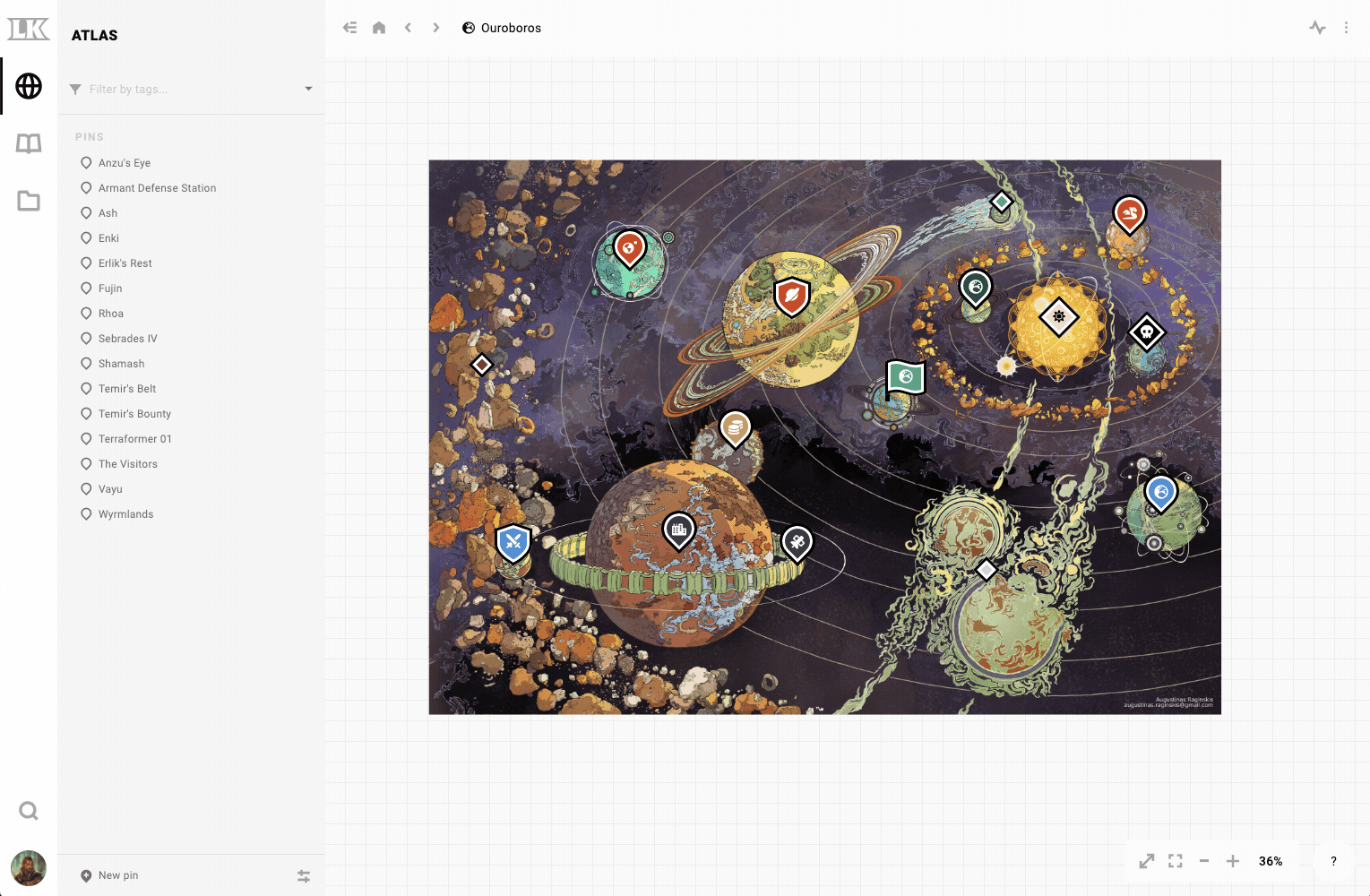This screenshot has height=896, width=1370.
Task: Select the dark green globe pin near star
Action: (x=976, y=288)
